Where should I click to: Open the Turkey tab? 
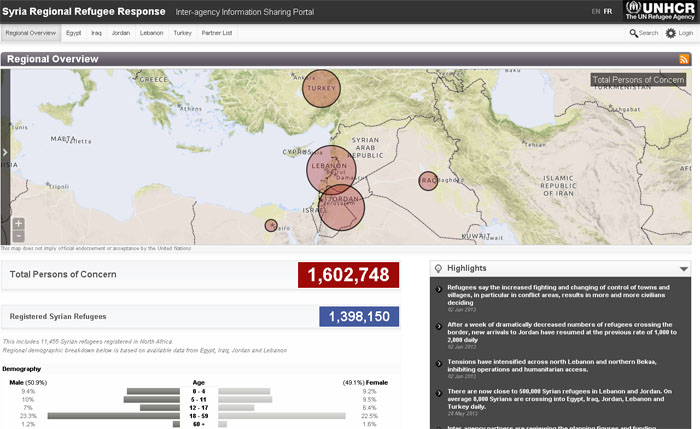(x=182, y=33)
